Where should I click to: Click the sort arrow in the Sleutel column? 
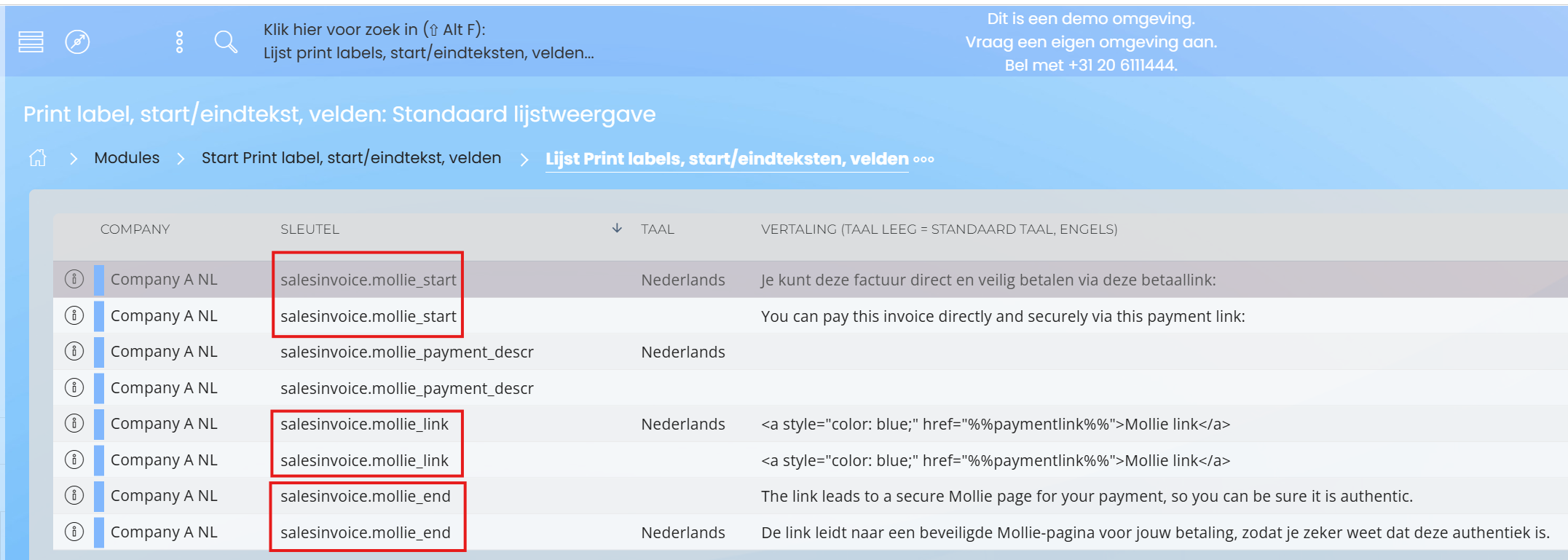617,229
